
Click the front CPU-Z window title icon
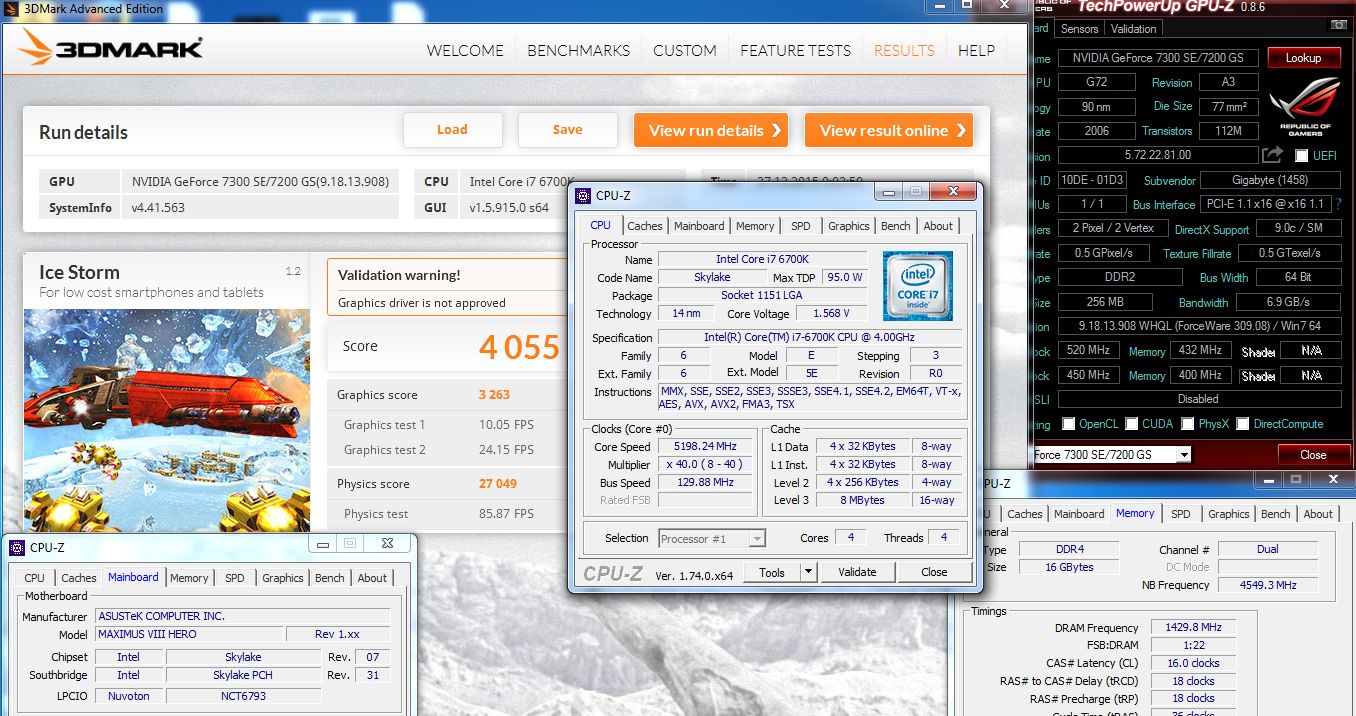click(583, 196)
